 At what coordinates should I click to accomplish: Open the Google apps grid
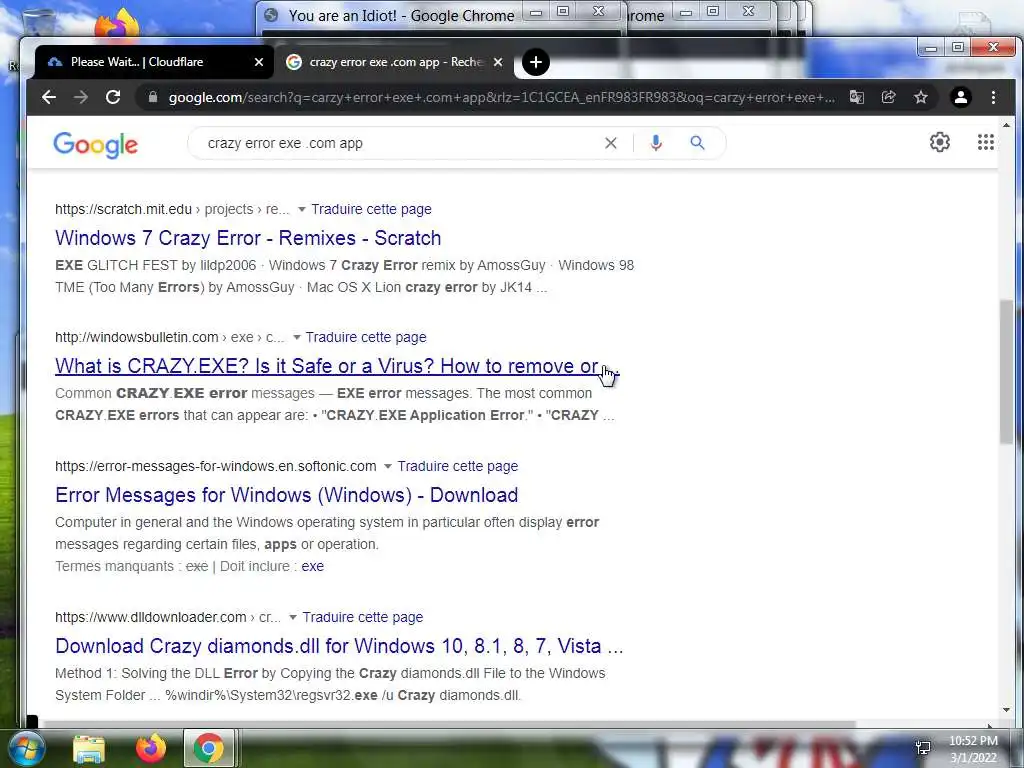tap(985, 142)
